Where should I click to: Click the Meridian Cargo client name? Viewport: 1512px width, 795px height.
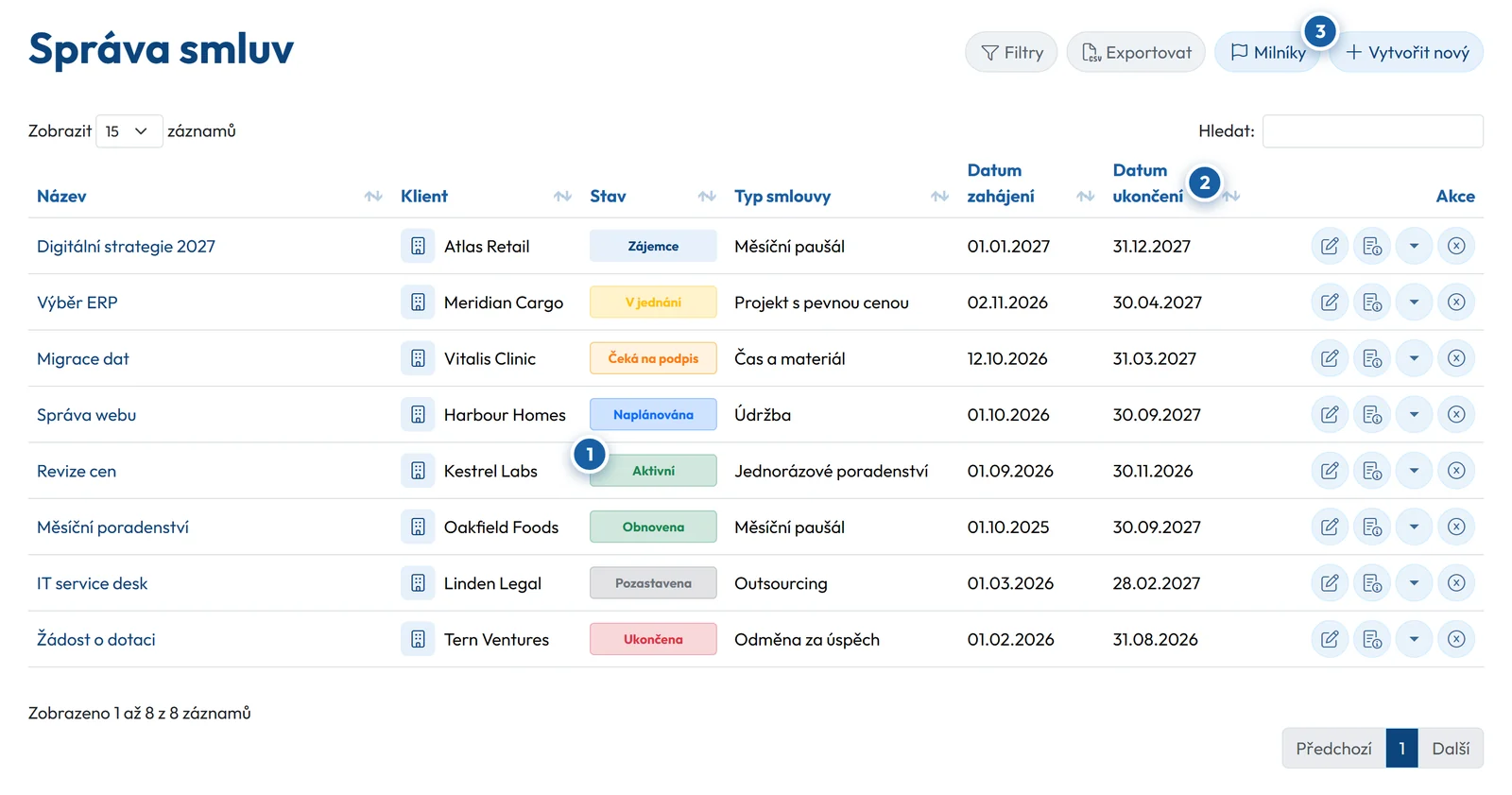504,302
